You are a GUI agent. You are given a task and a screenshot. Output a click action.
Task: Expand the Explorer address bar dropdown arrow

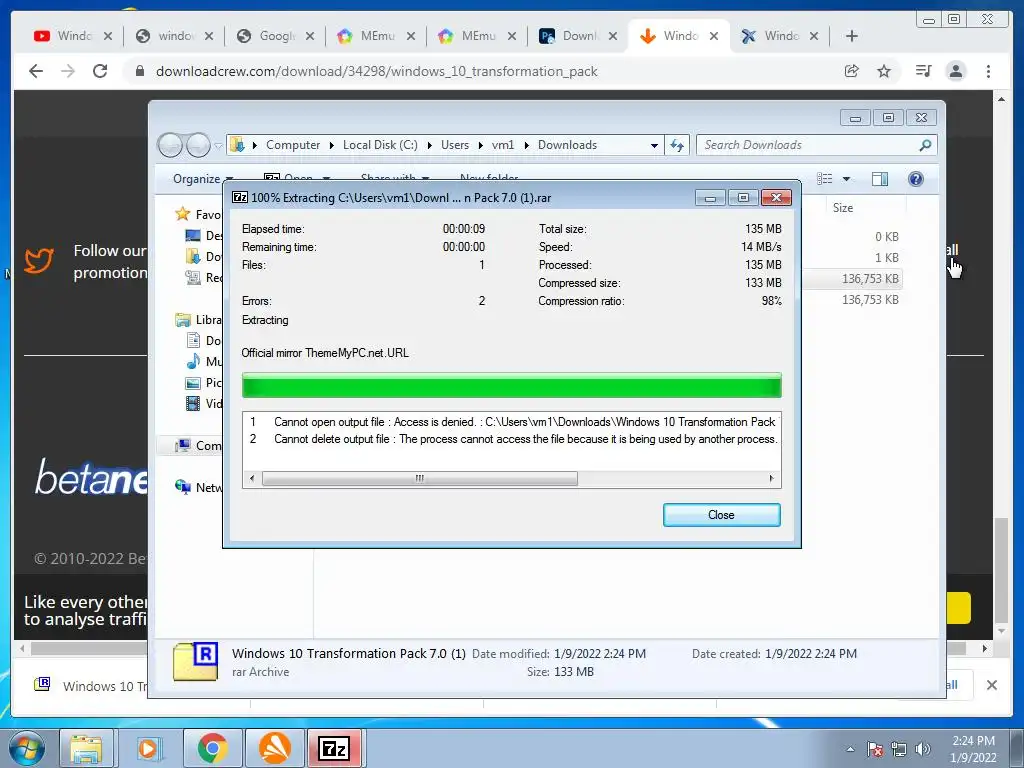click(x=654, y=146)
